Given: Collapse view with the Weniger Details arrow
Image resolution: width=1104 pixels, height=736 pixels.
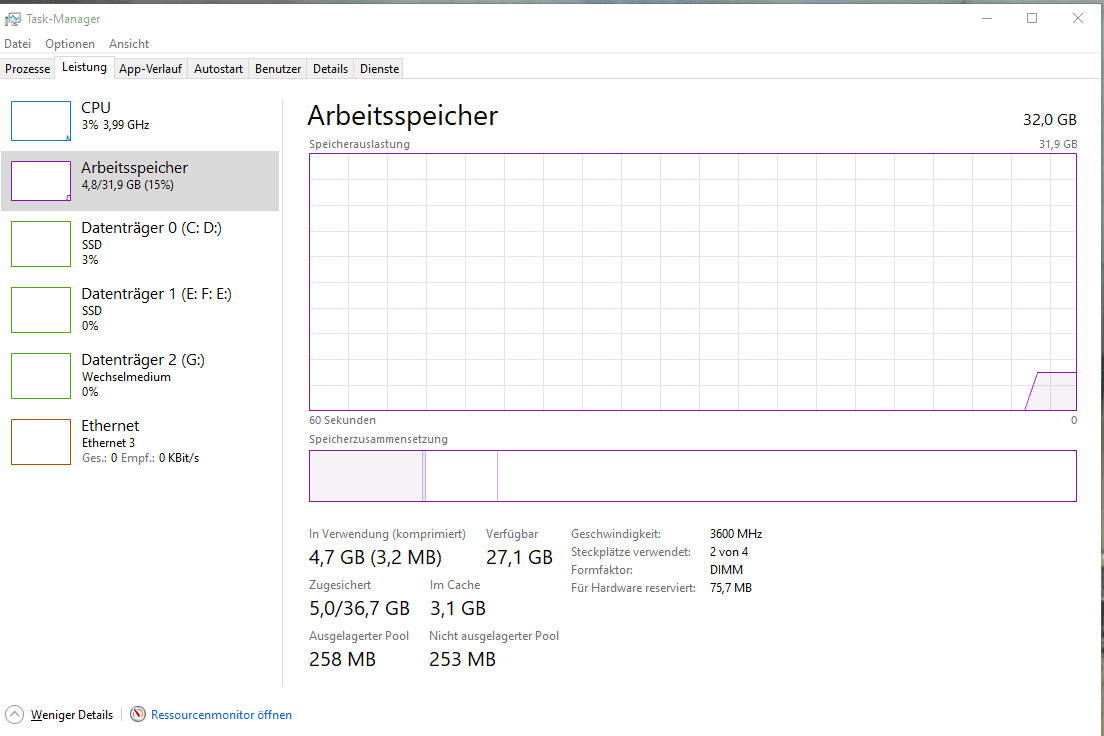Looking at the screenshot, I should point(14,715).
